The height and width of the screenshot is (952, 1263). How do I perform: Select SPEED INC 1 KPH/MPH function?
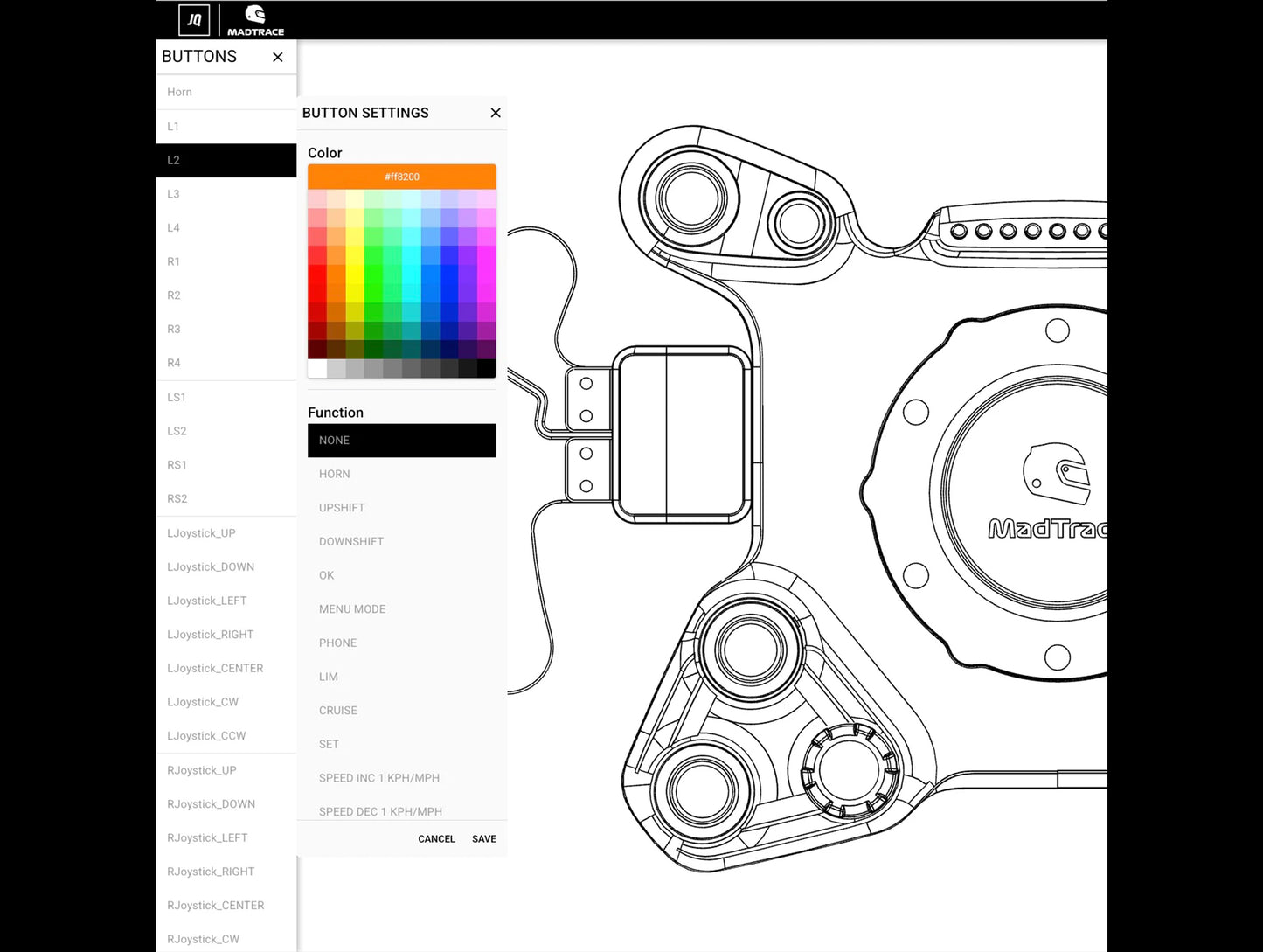click(401, 777)
